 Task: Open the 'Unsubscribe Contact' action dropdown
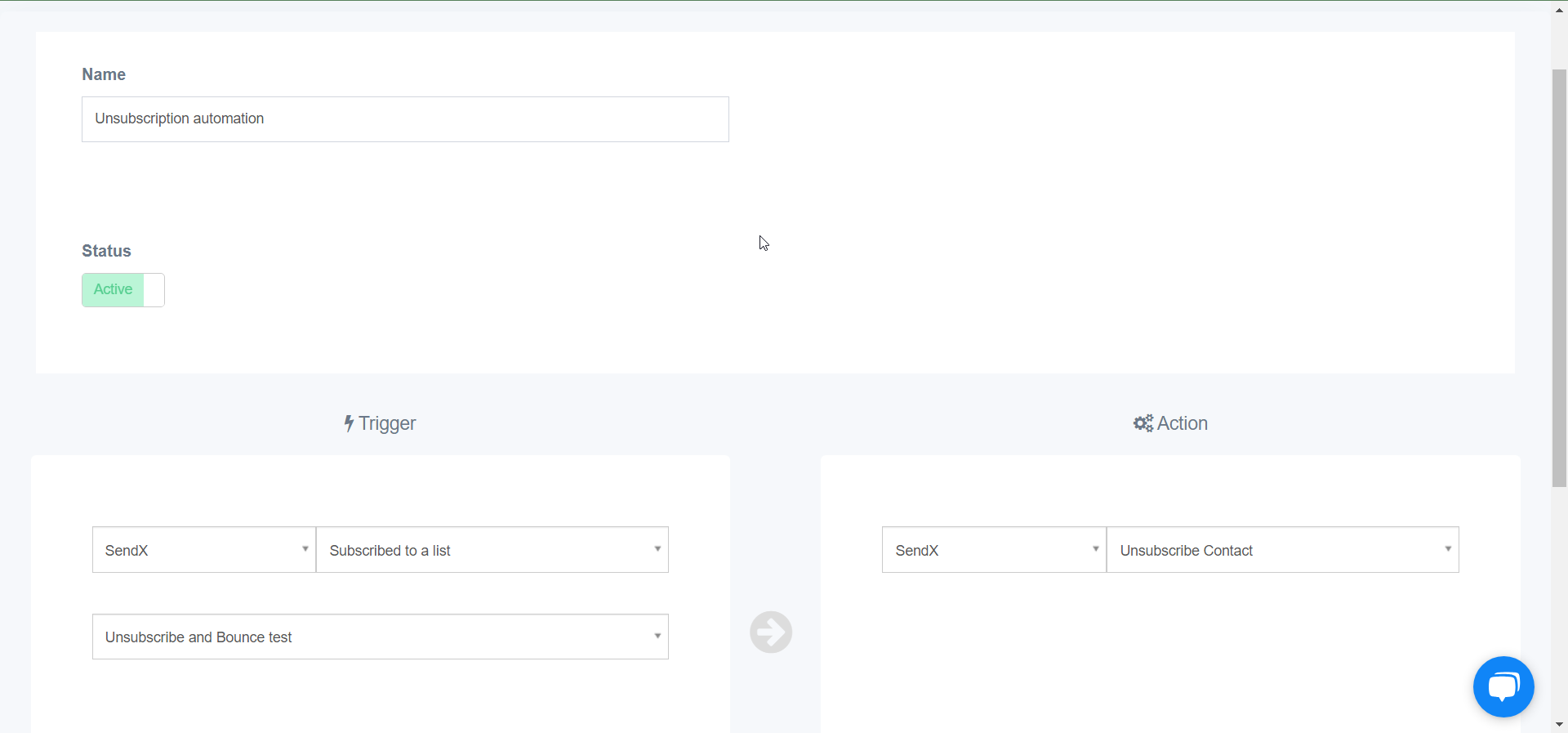pos(1283,550)
